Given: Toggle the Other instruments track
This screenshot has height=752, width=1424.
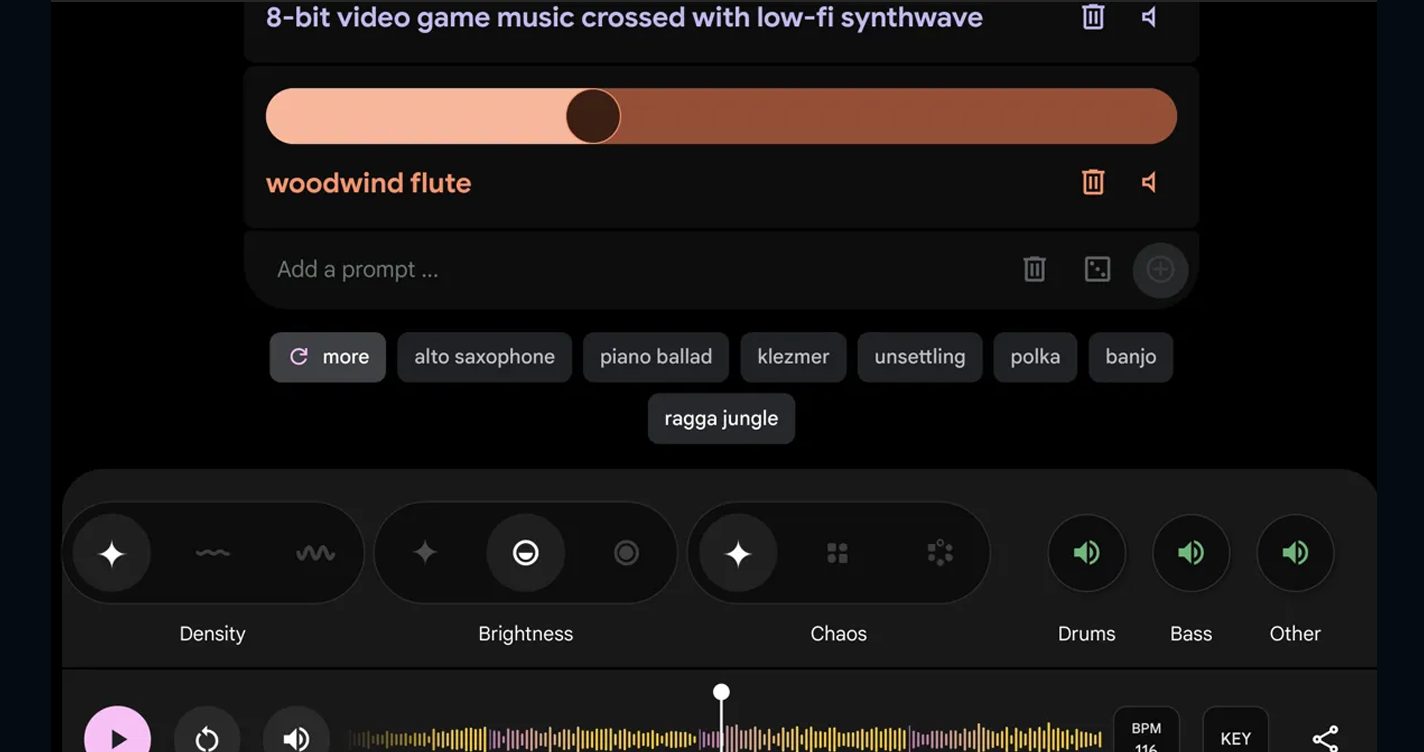Looking at the screenshot, I should (x=1295, y=553).
